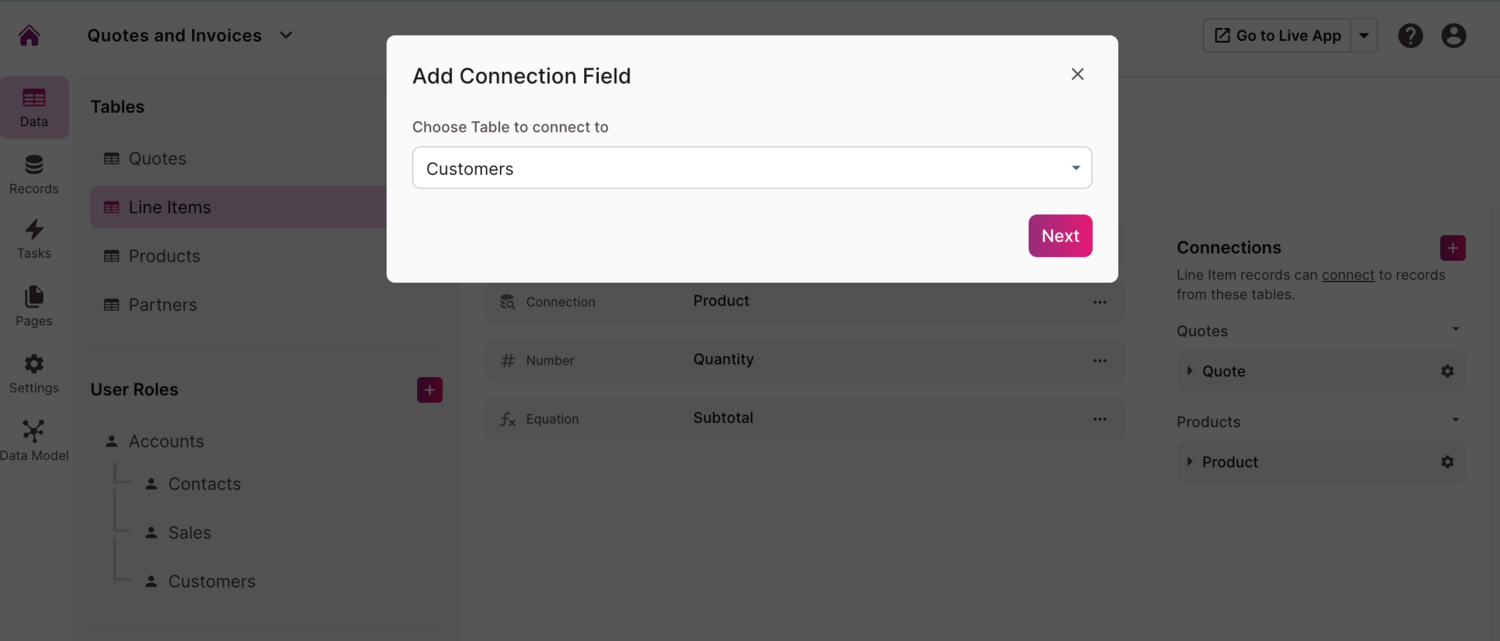The image size is (1500, 641).
Task: Add a new user role
Action: (x=430, y=390)
